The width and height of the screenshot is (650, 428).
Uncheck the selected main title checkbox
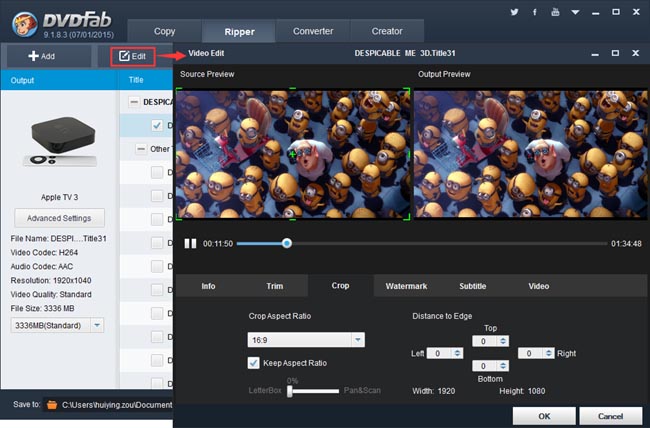coord(157,125)
